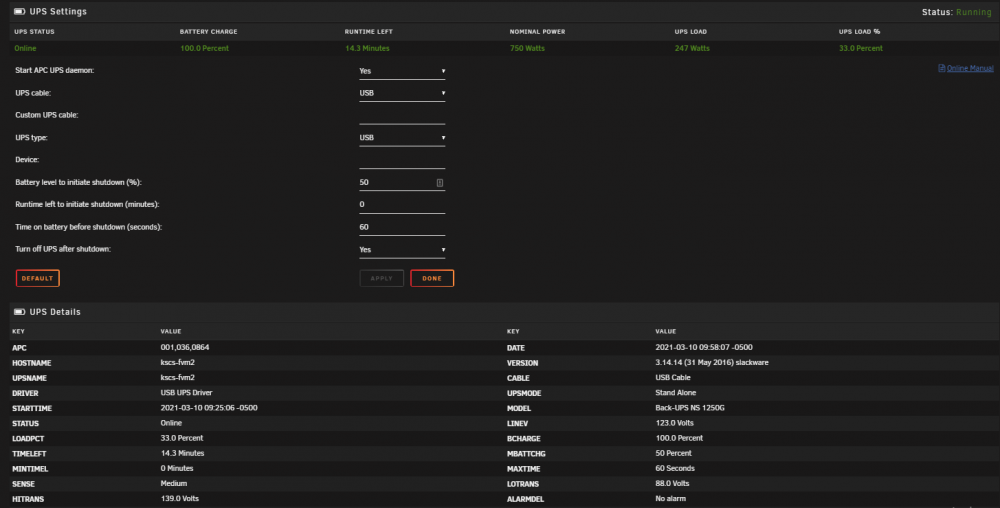1000x508 pixels.
Task: Click the TIMELEFT key
Action: (29, 454)
